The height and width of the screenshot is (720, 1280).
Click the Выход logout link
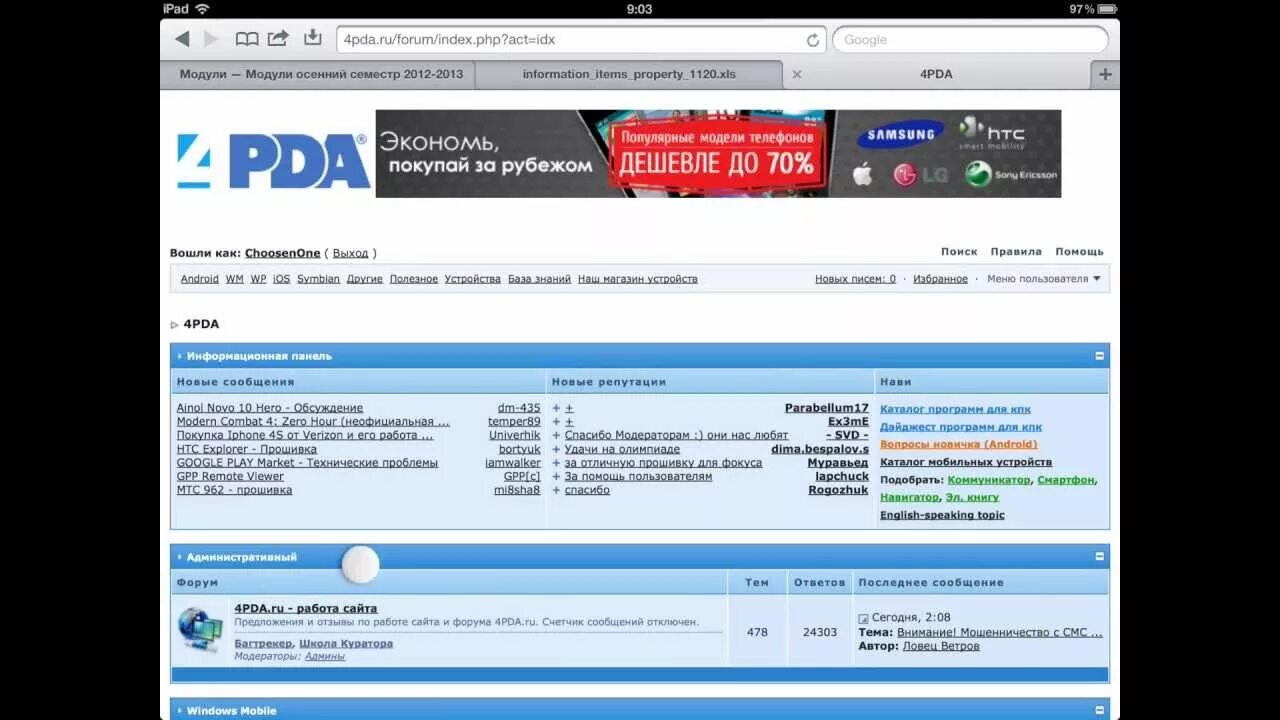[x=350, y=253]
